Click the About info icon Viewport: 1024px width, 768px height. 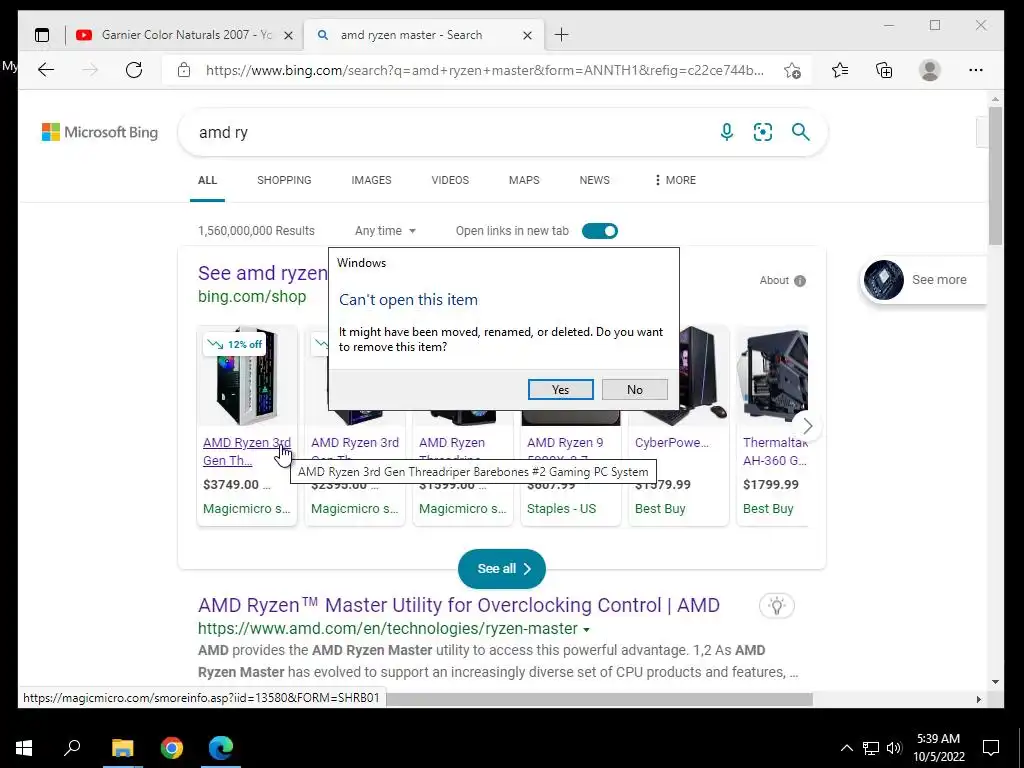tap(800, 281)
